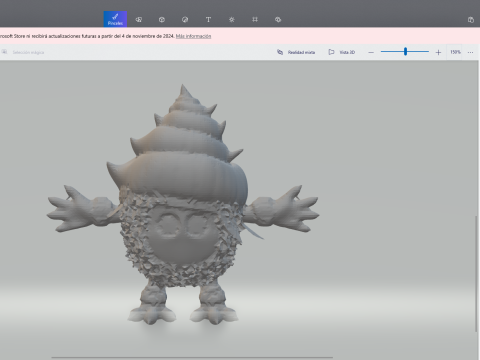Click the 150% zoom percentage field

point(455,52)
